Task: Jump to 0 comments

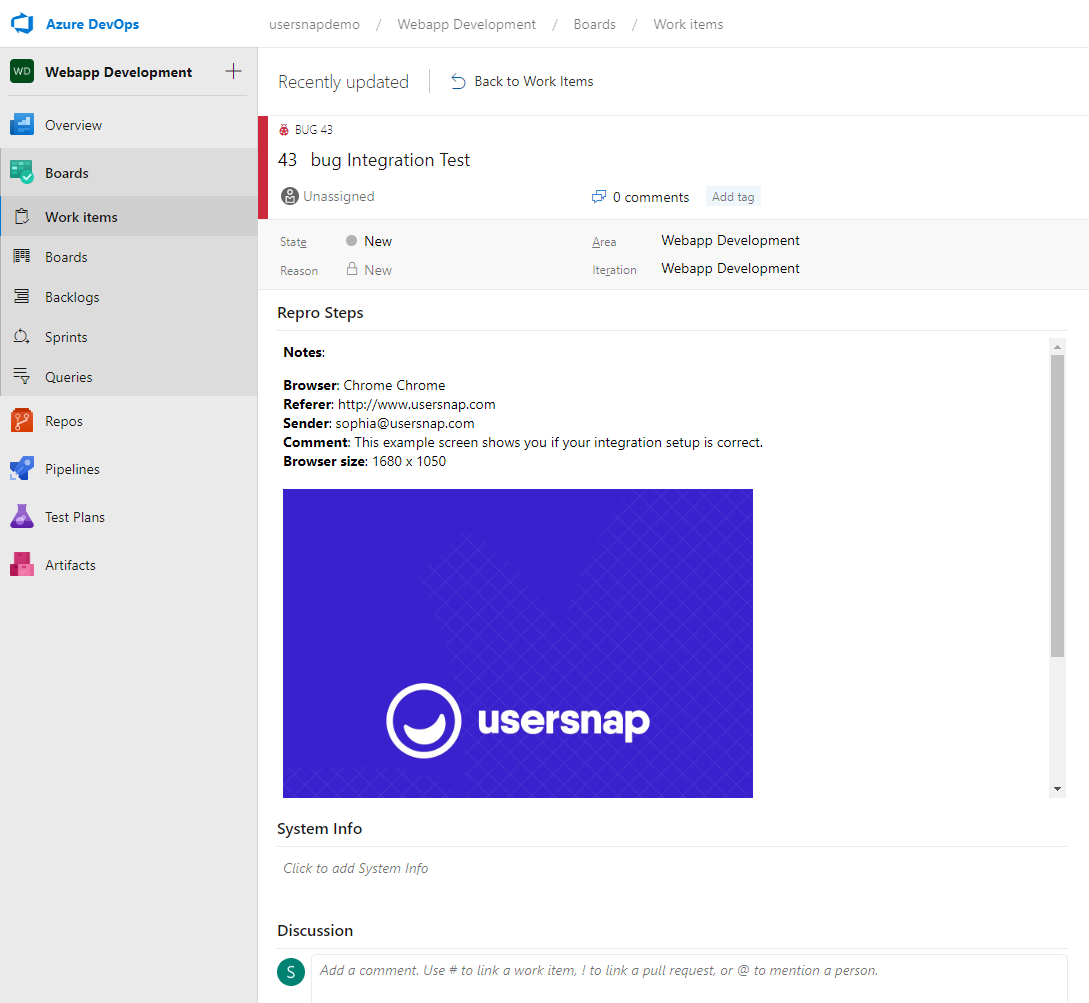Action: (651, 197)
